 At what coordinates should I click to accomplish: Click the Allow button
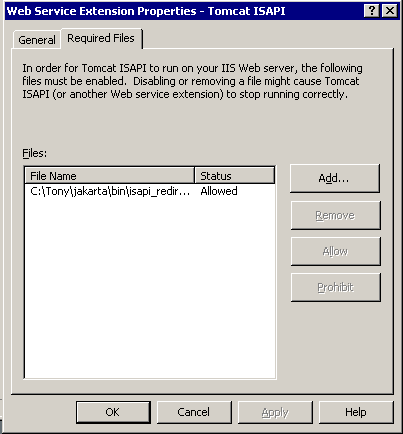pos(335,251)
